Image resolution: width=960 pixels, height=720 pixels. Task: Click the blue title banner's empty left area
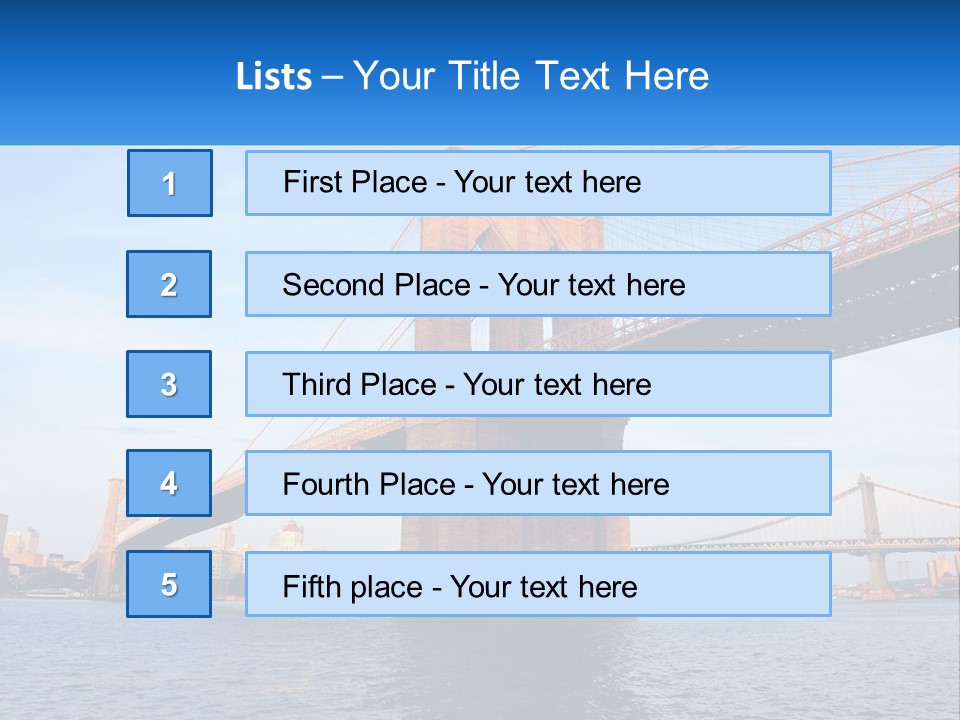100,75
